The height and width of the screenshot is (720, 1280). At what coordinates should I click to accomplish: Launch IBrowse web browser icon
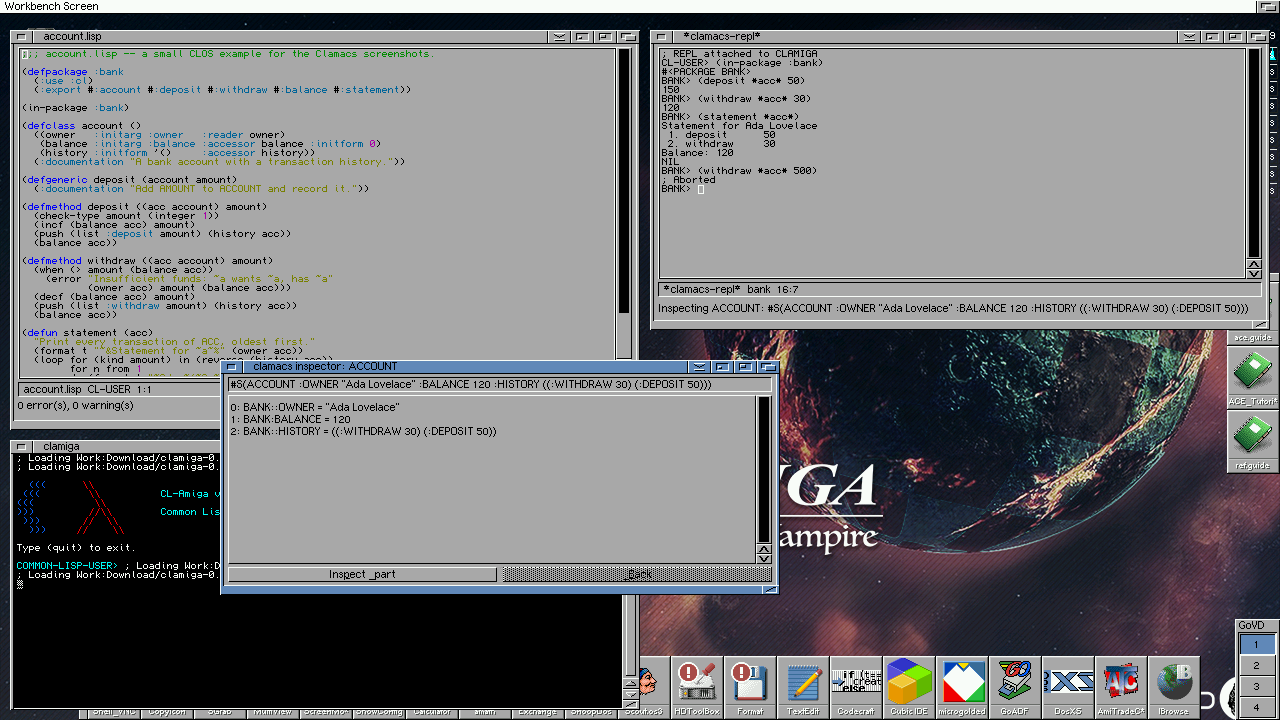coord(1173,686)
